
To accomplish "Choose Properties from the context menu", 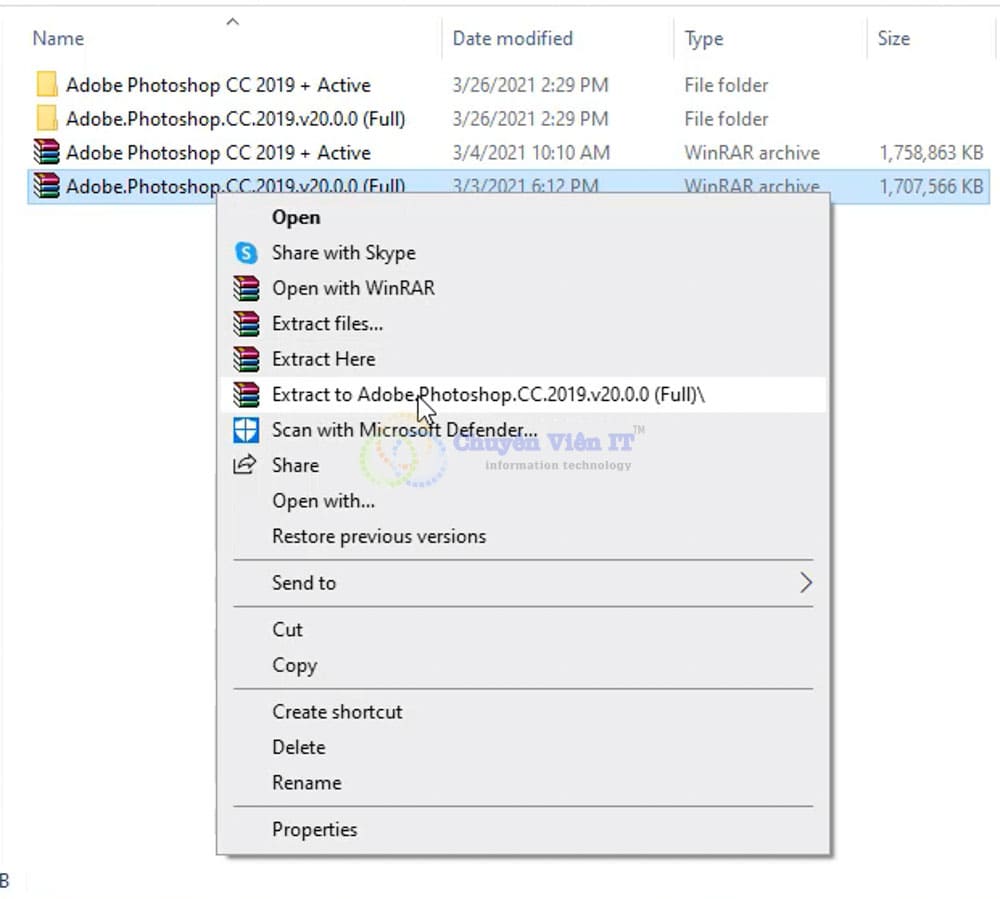I will point(314,829).
